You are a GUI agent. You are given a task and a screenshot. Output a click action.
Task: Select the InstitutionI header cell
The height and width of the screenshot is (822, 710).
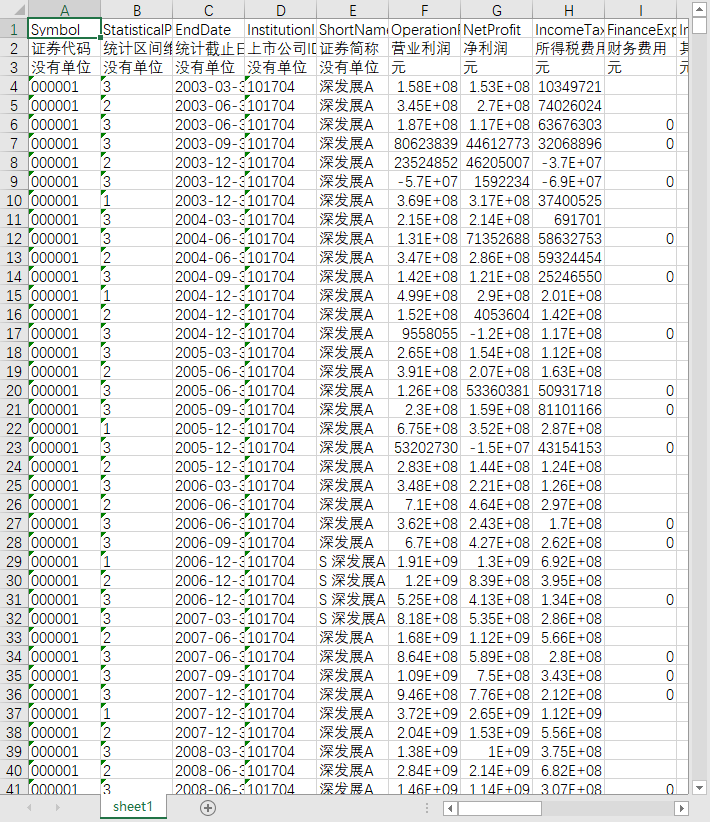pyautogui.click(x=281, y=29)
